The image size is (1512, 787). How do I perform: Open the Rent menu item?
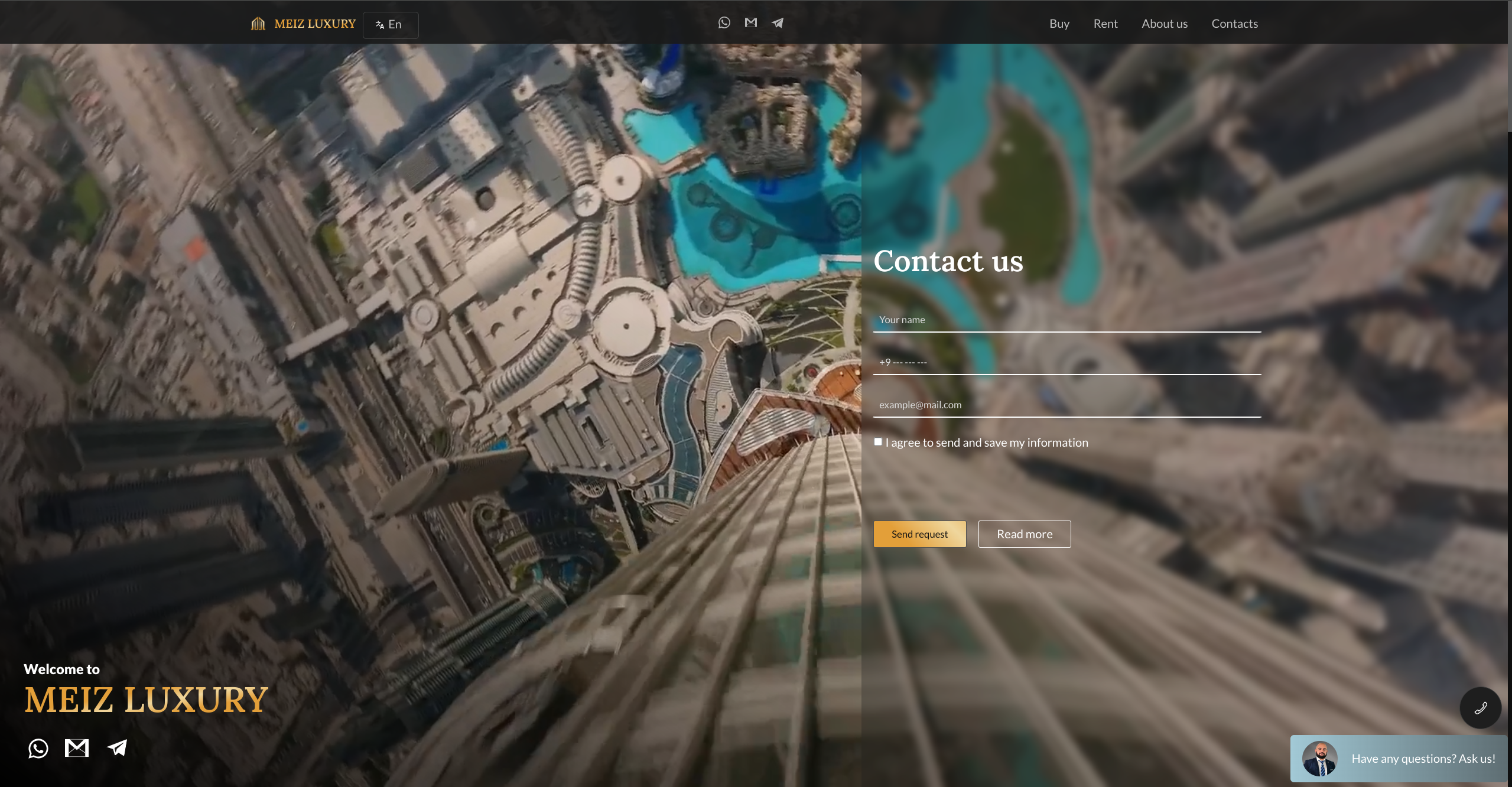click(1105, 24)
